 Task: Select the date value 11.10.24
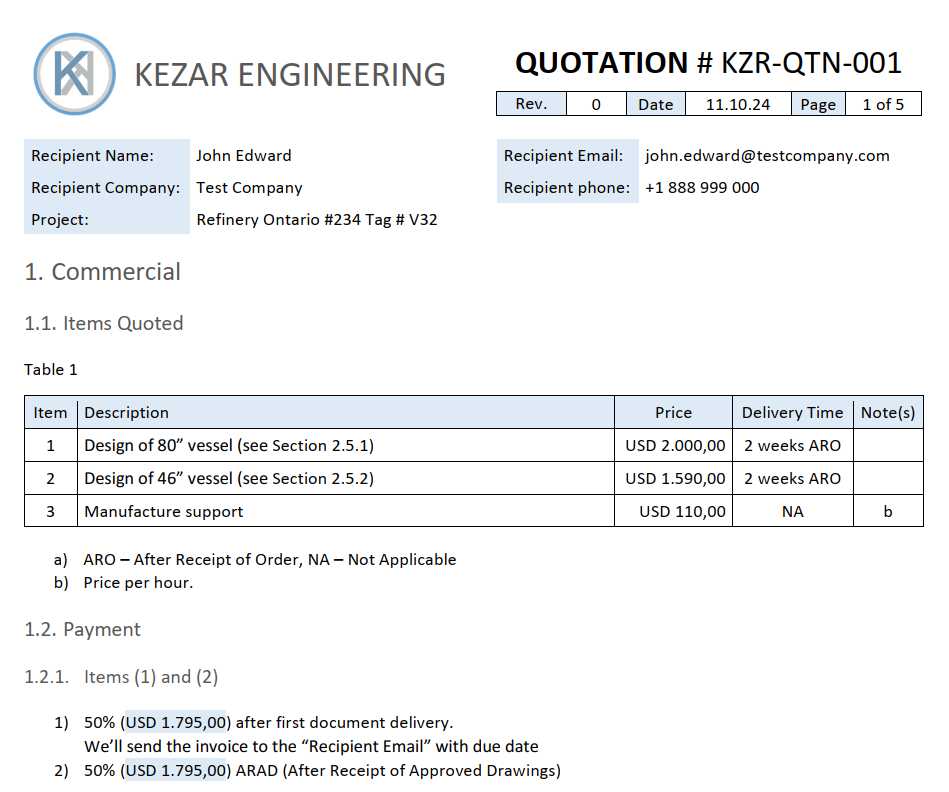pyautogui.click(x=738, y=104)
